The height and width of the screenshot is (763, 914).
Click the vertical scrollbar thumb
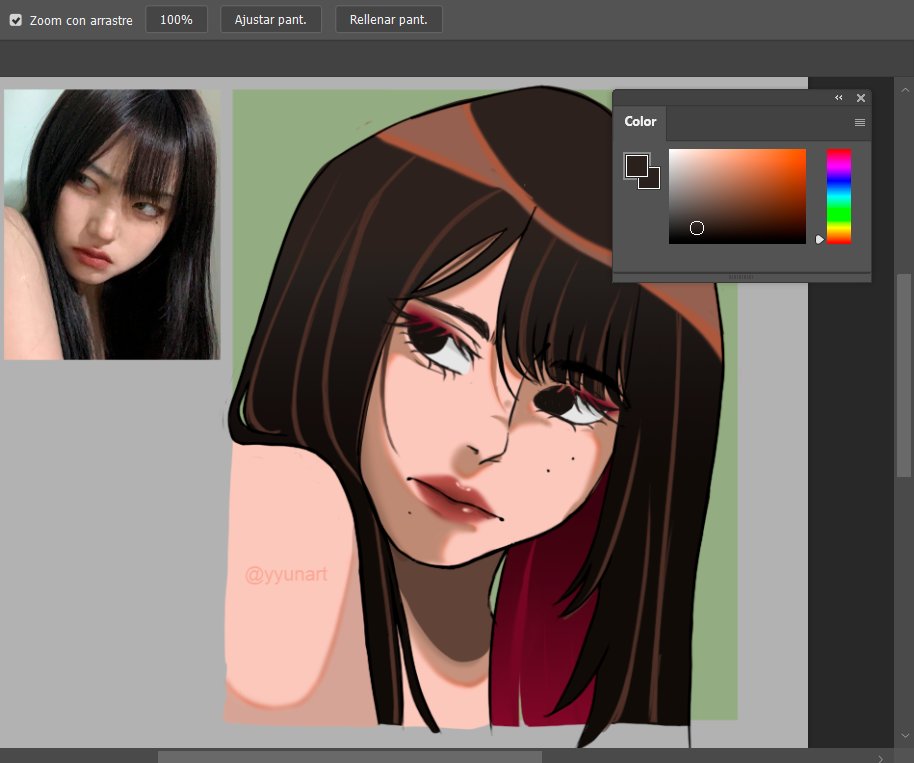pyautogui.click(x=904, y=376)
